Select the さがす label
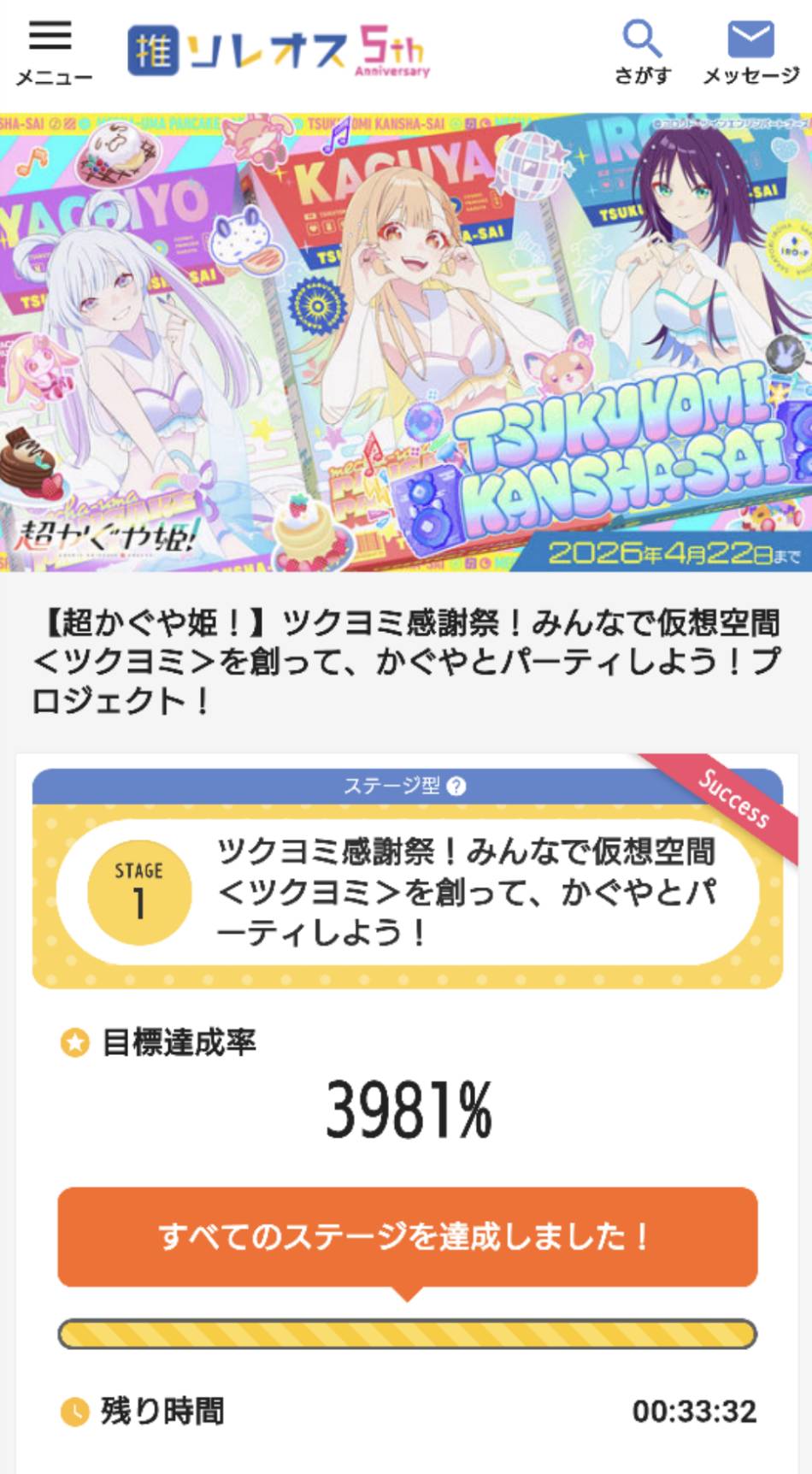812x1474 pixels. pyautogui.click(x=643, y=76)
